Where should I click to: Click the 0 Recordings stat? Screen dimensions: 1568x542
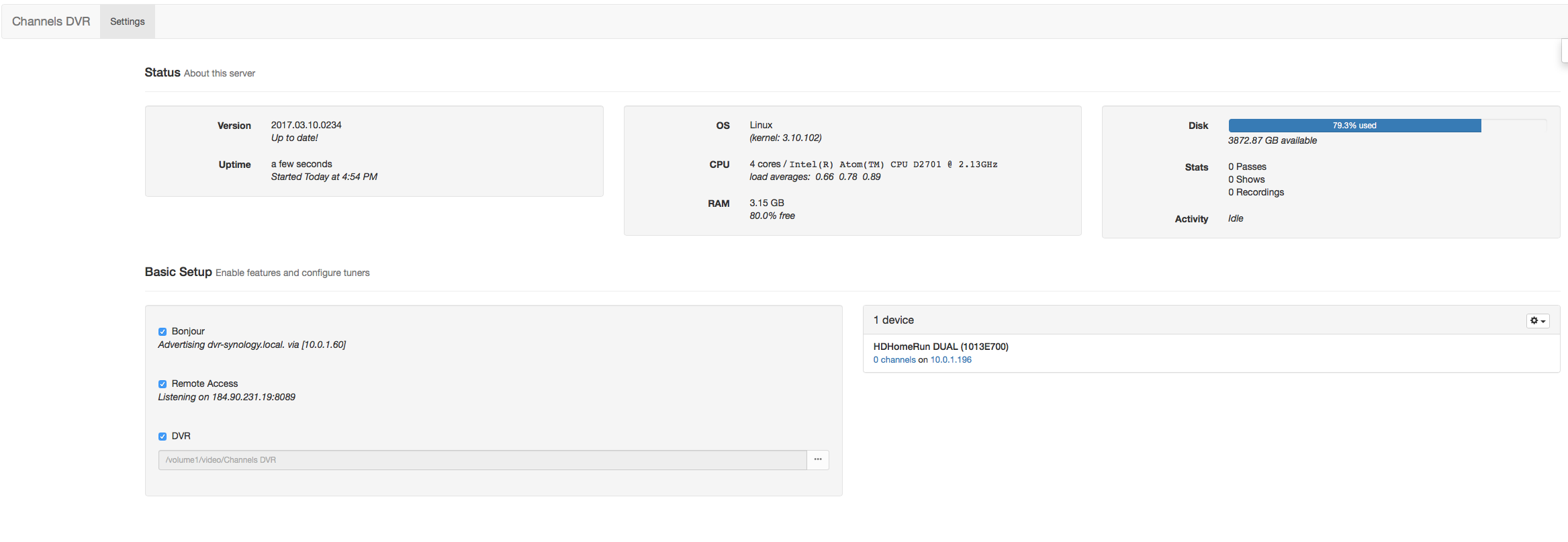[1256, 192]
